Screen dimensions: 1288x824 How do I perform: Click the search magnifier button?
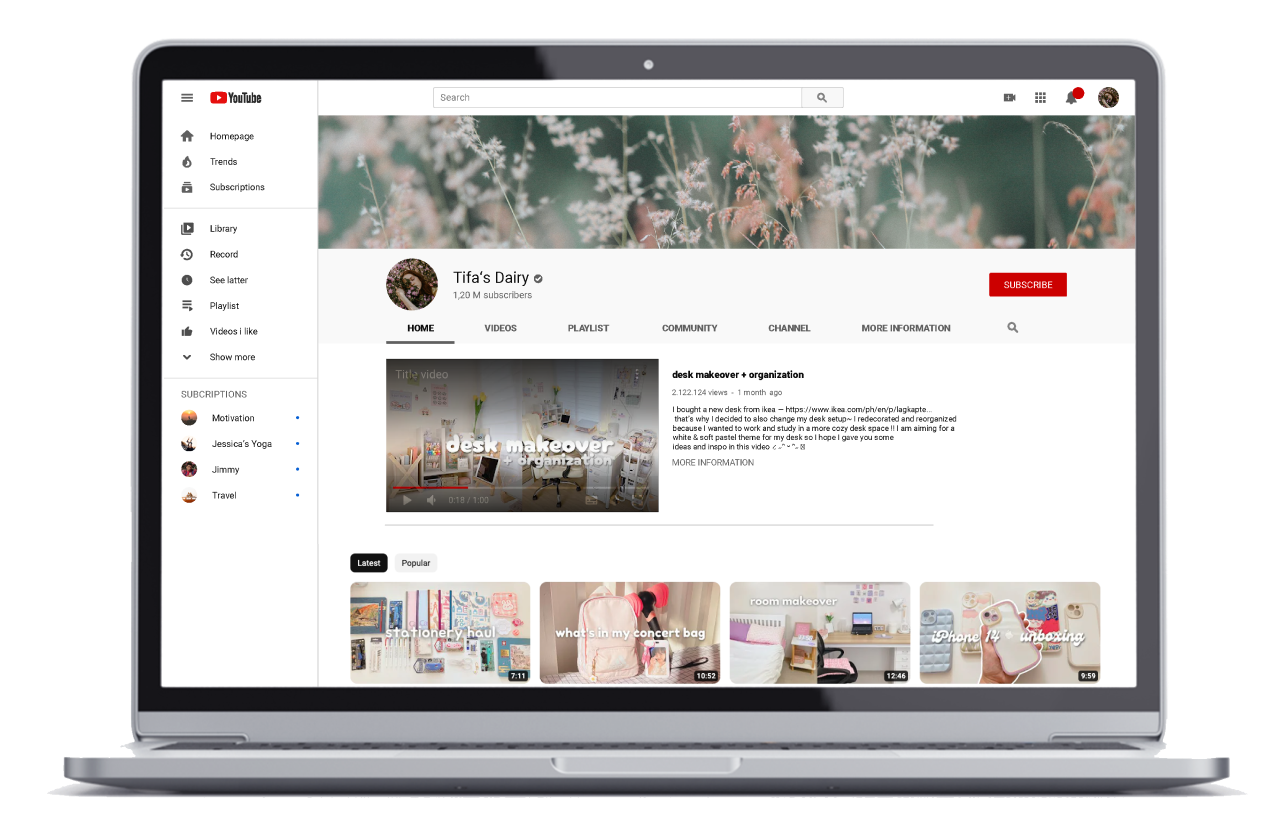pos(822,98)
